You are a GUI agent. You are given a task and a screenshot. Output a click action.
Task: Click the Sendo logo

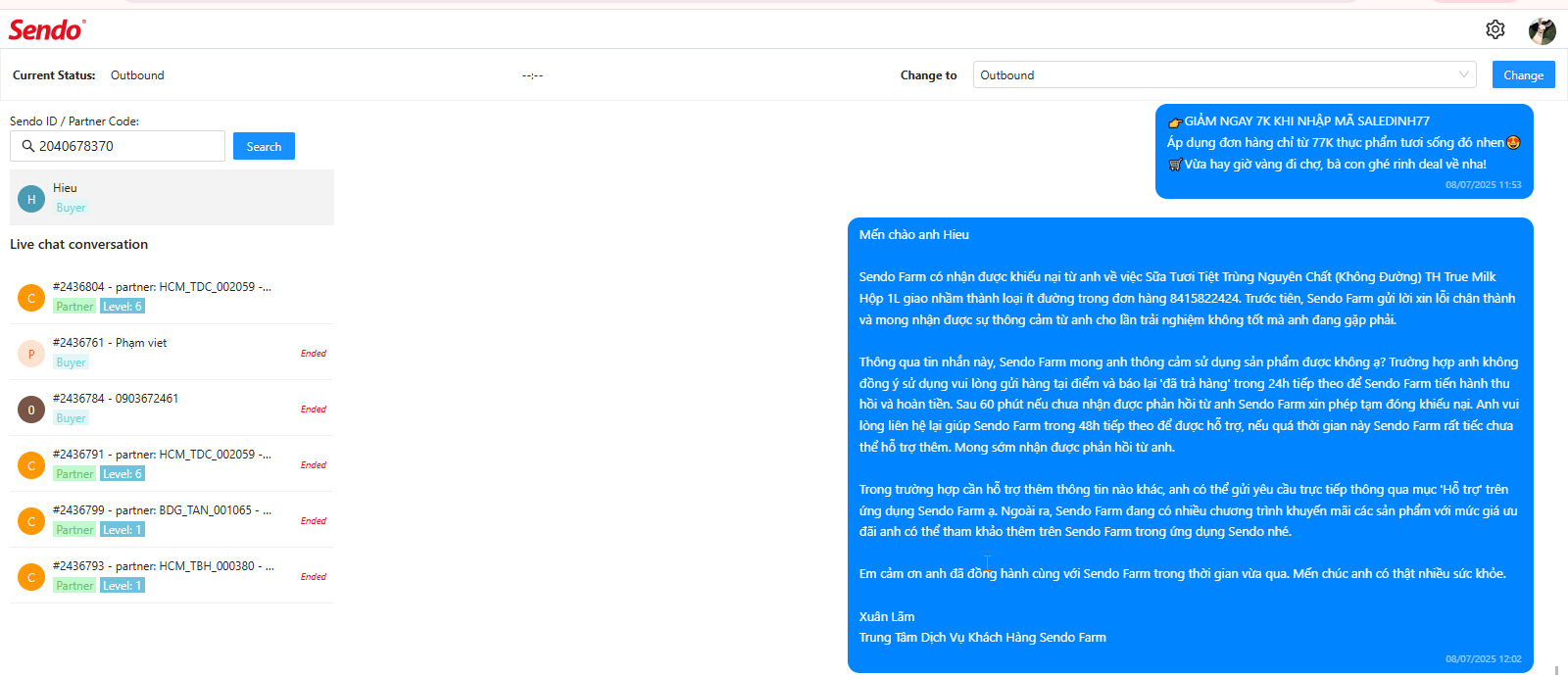coord(47,29)
